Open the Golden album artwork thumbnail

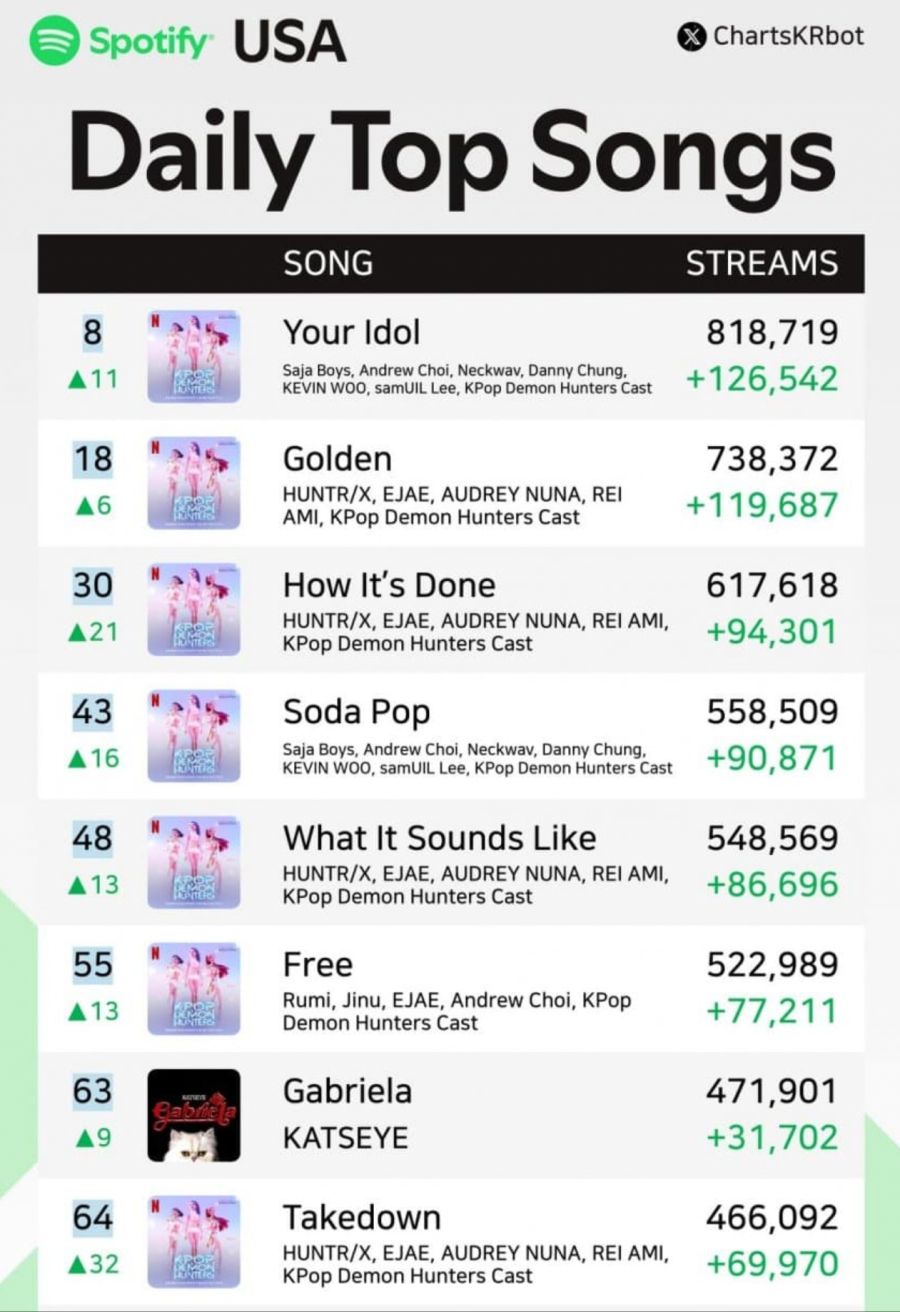pyautogui.click(x=194, y=482)
